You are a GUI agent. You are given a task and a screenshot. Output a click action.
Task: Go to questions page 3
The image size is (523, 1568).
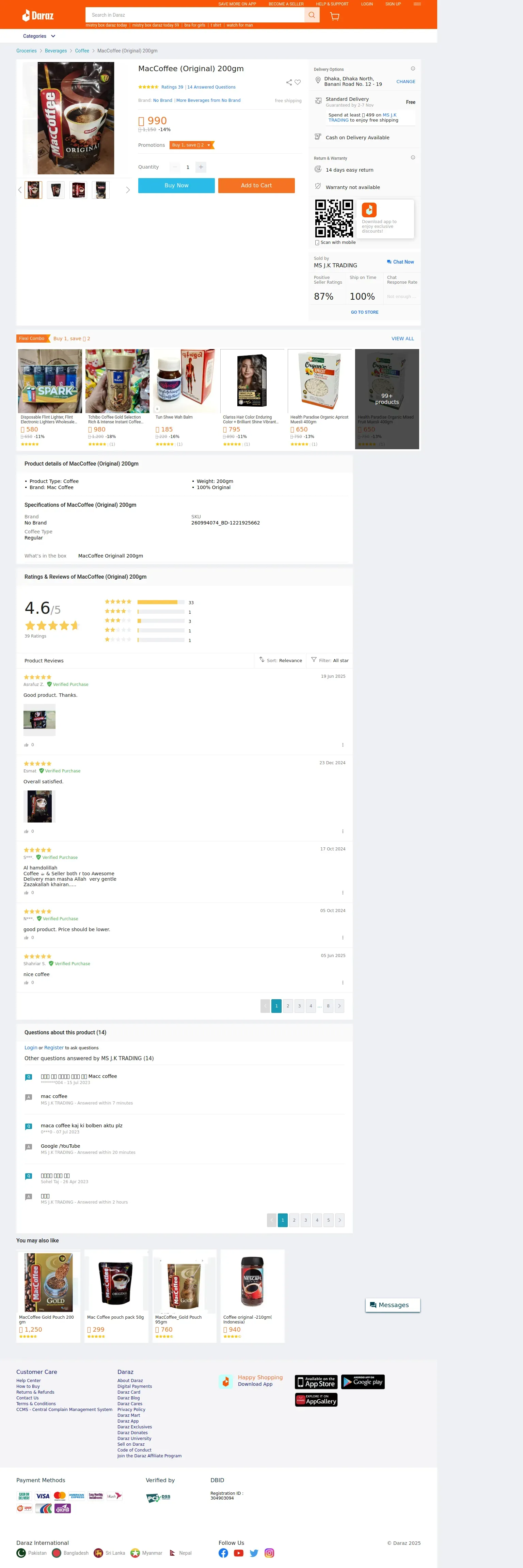(306, 1220)
